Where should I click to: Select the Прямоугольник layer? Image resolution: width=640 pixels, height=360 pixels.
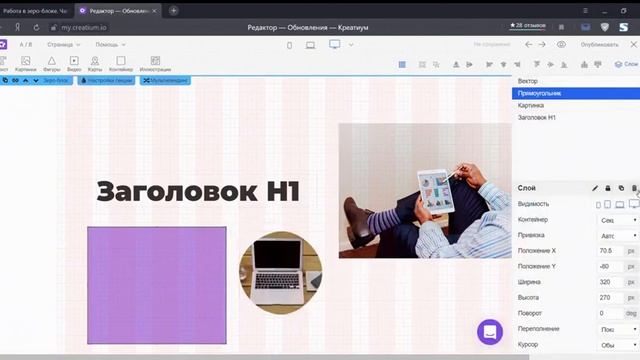pos(576,93)
